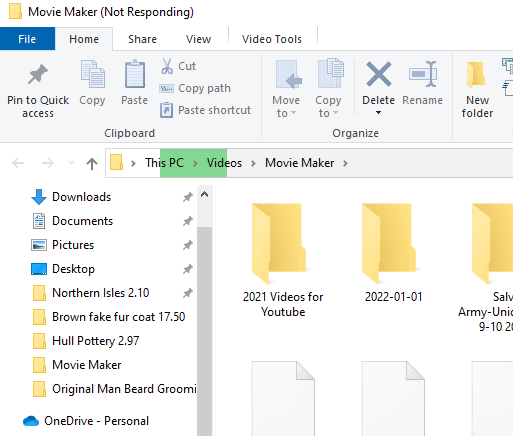
Task: Expand chevron after Videos breadcrumb
Action: 253,163
